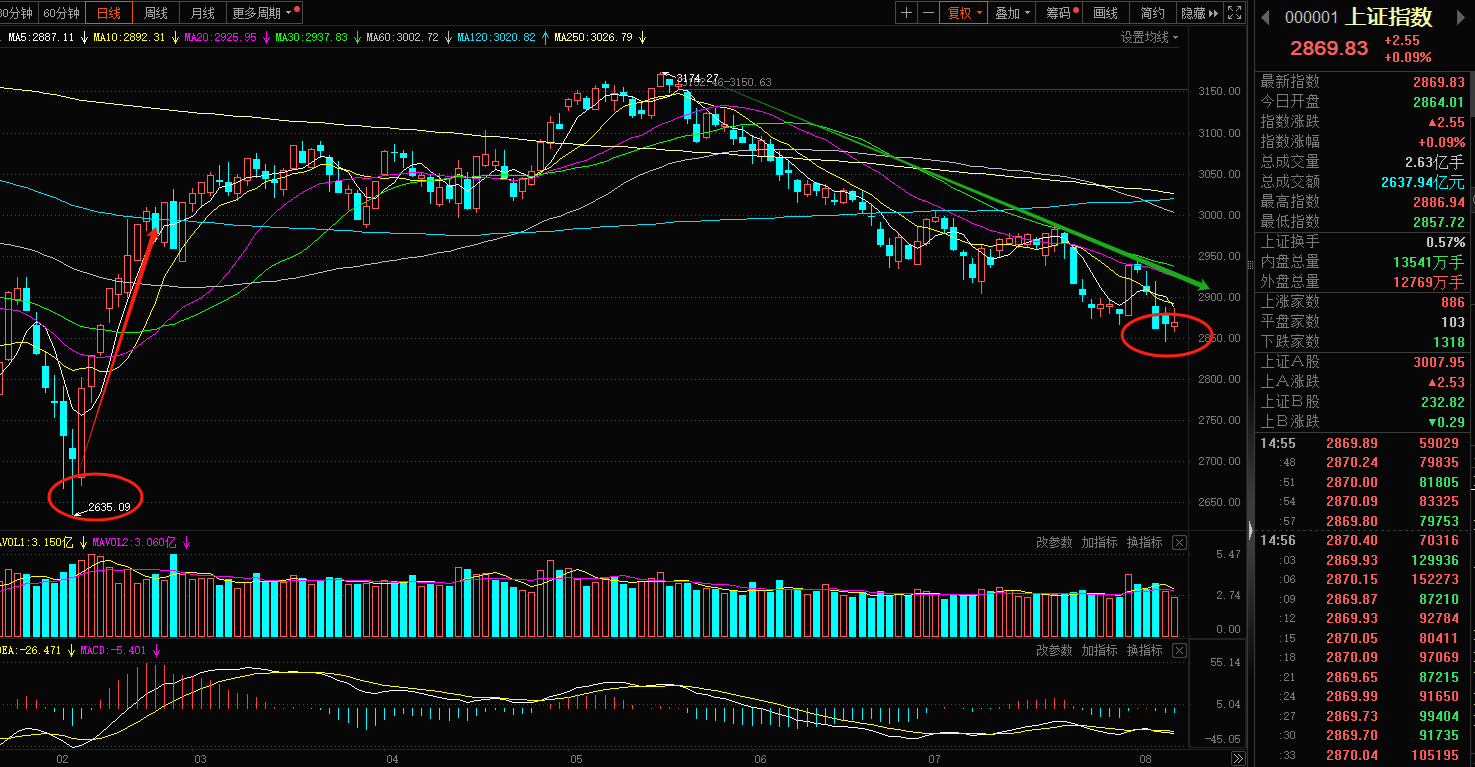Image resolution: width=1475 pixels, height=767 pixels.
Task: Click the 上涨家数 value 886
Action: [x=1452, y=302]
